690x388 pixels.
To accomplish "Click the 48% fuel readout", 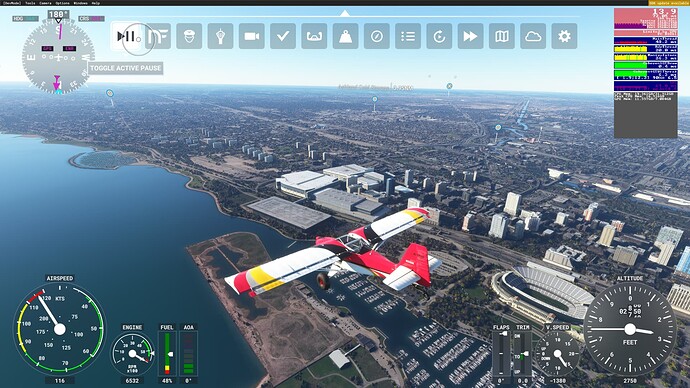I will [167, 381].
